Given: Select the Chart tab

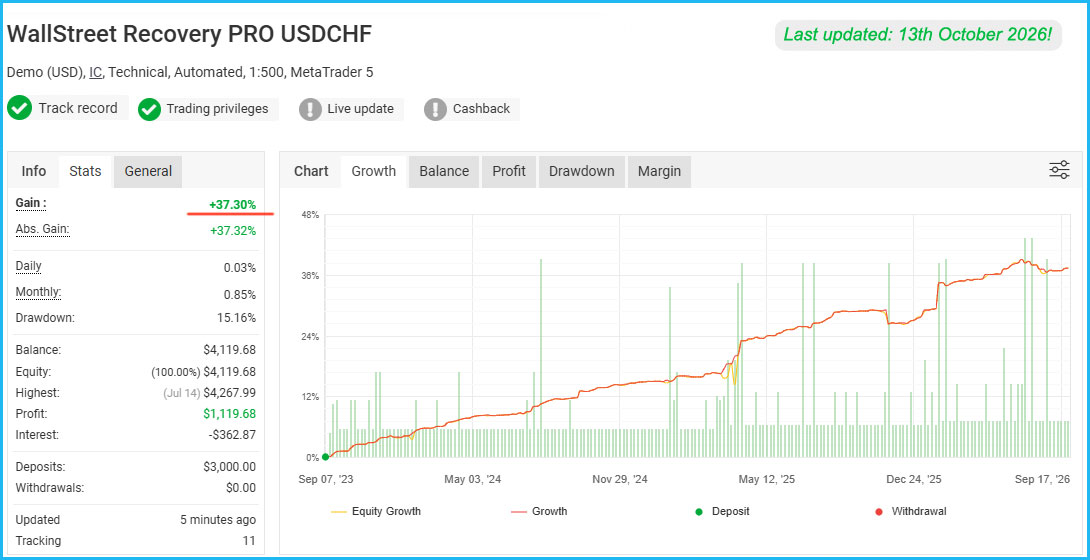Looking at the screenshot, I should (311, 171).
